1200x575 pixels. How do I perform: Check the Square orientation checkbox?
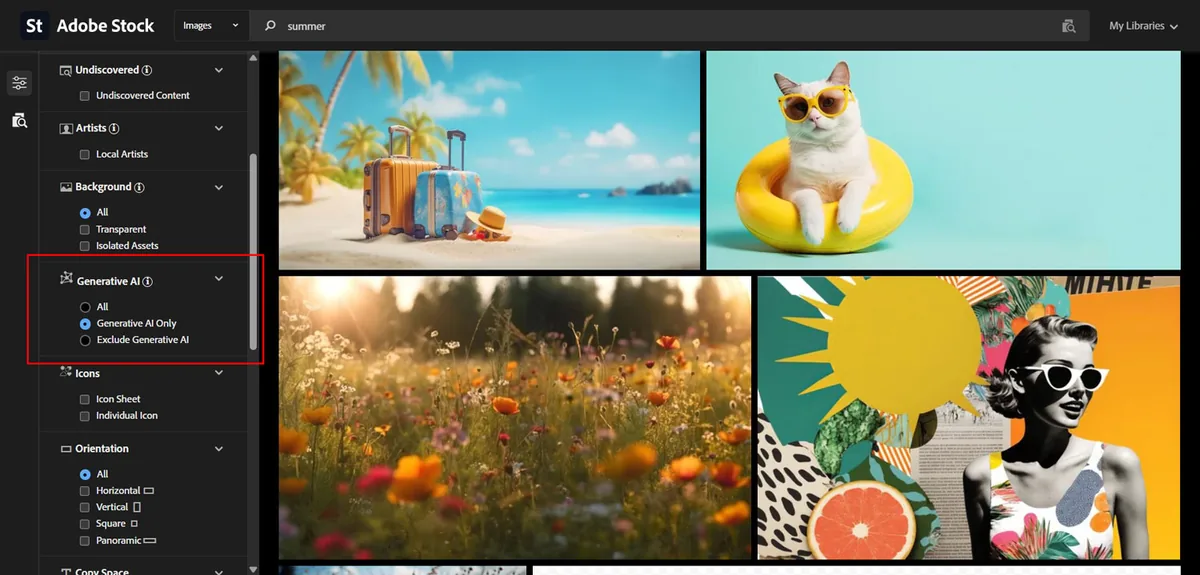coord(85,524)
